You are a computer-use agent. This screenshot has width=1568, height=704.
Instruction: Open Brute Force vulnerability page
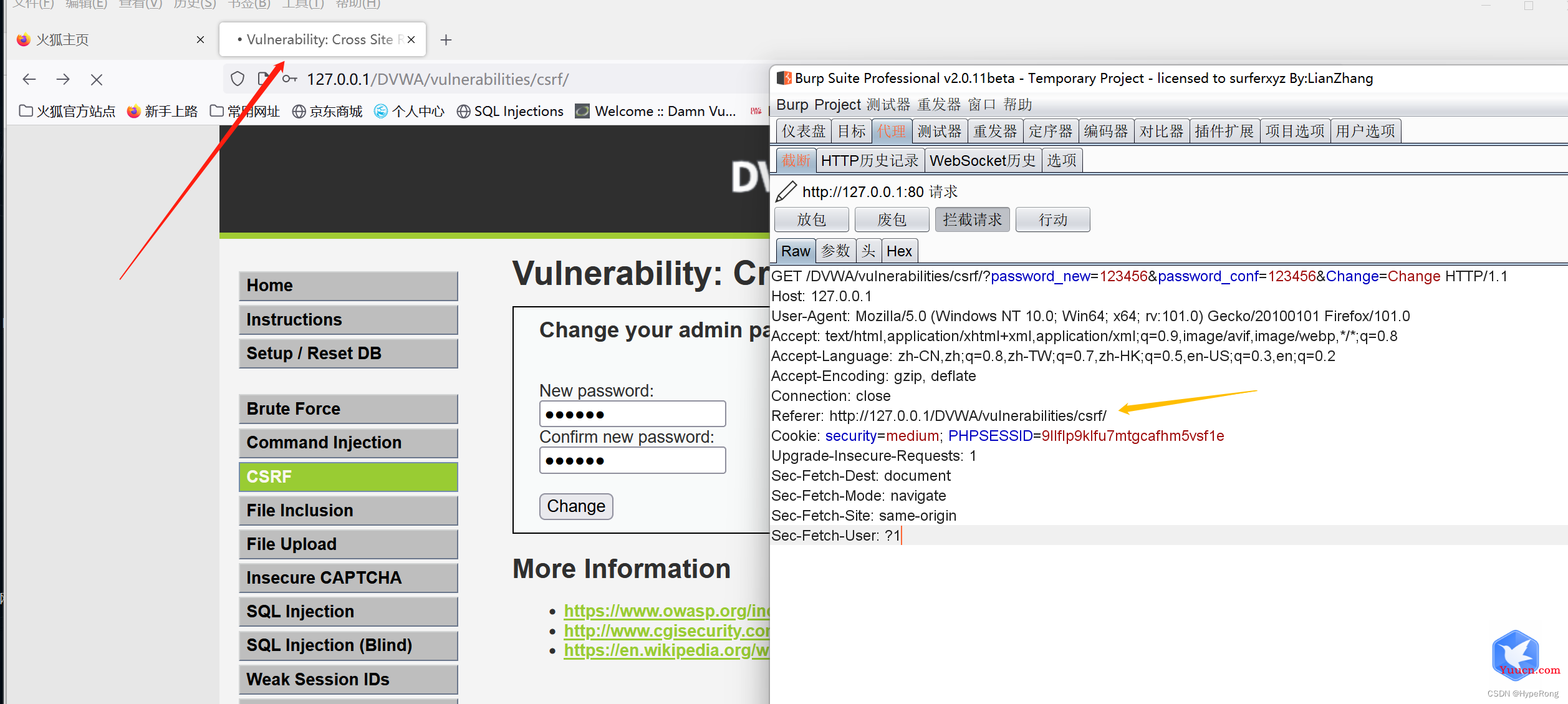349,408
